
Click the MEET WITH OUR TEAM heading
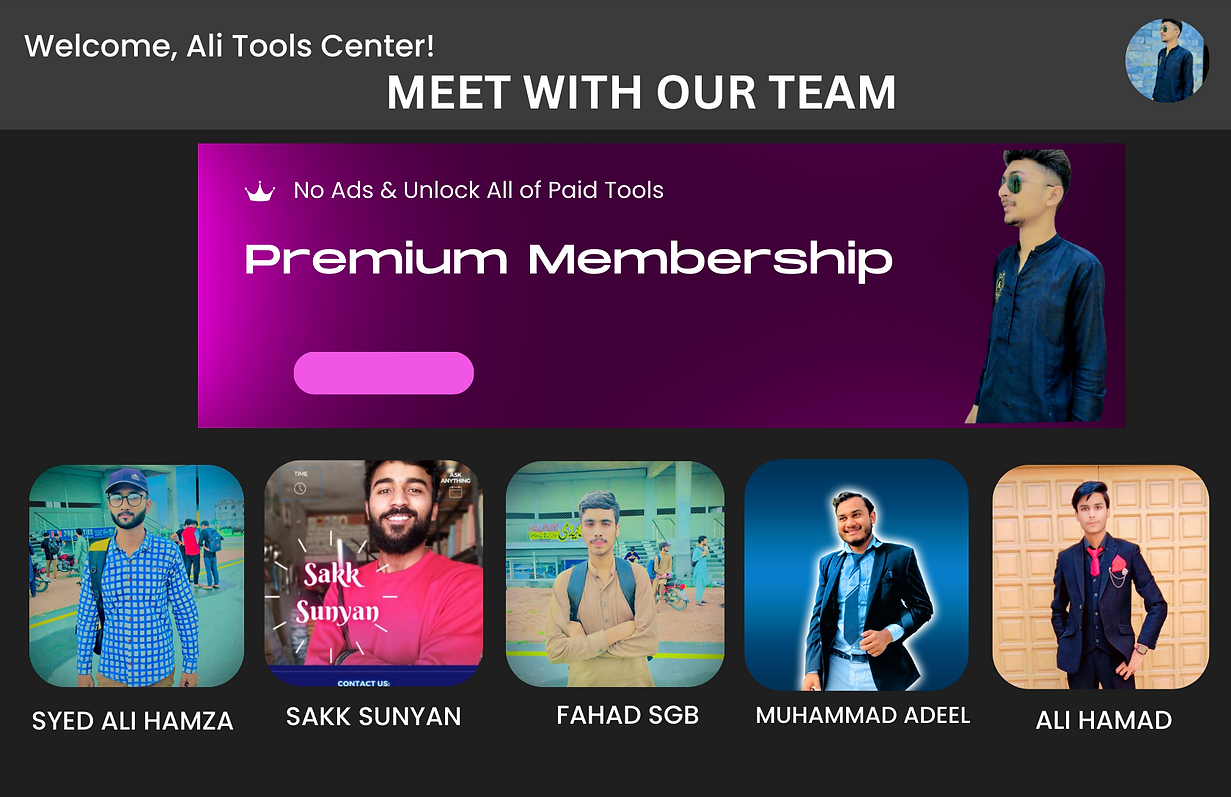point(641,93)
